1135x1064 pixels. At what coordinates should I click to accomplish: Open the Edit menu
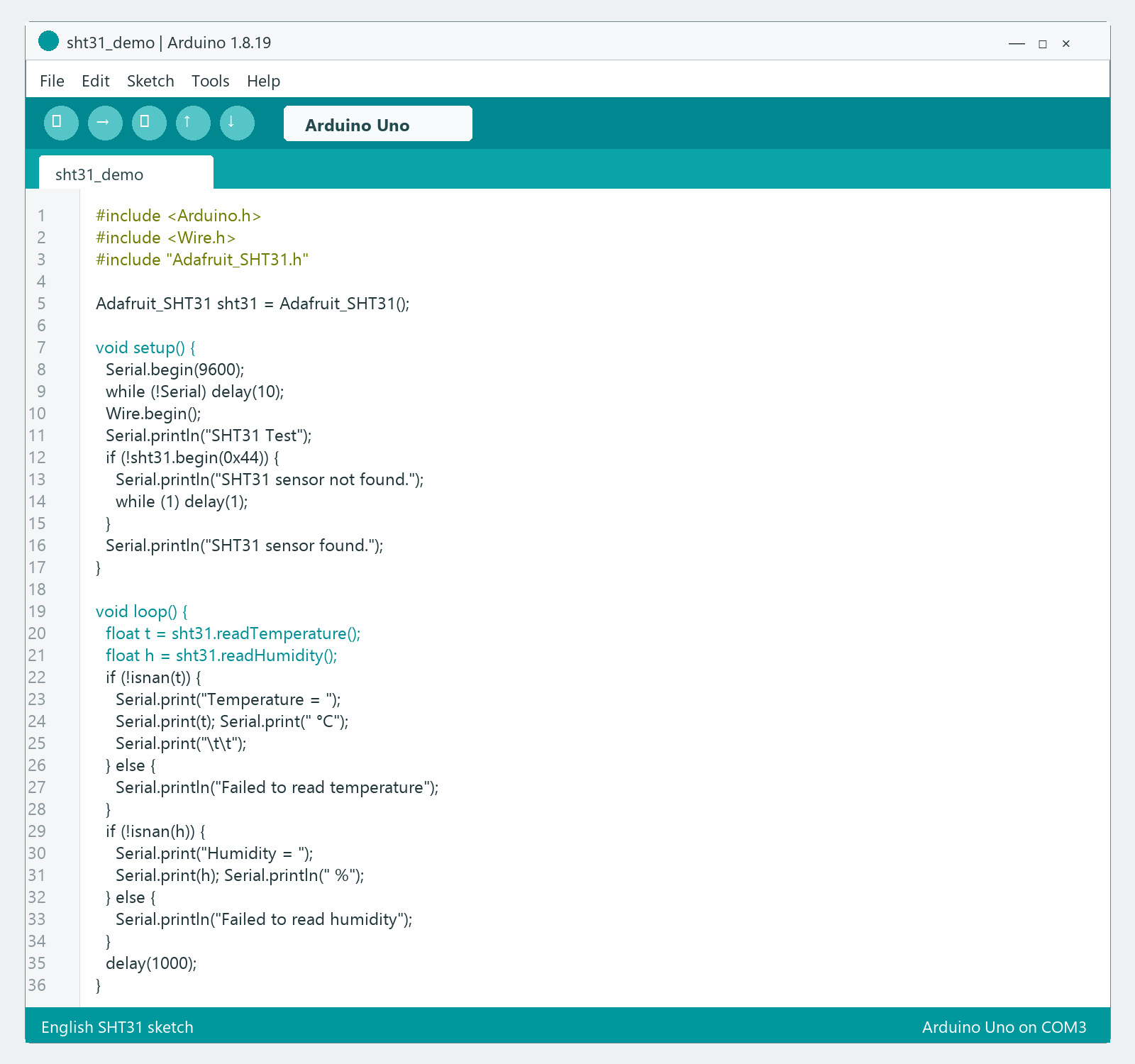click(95, 81)
